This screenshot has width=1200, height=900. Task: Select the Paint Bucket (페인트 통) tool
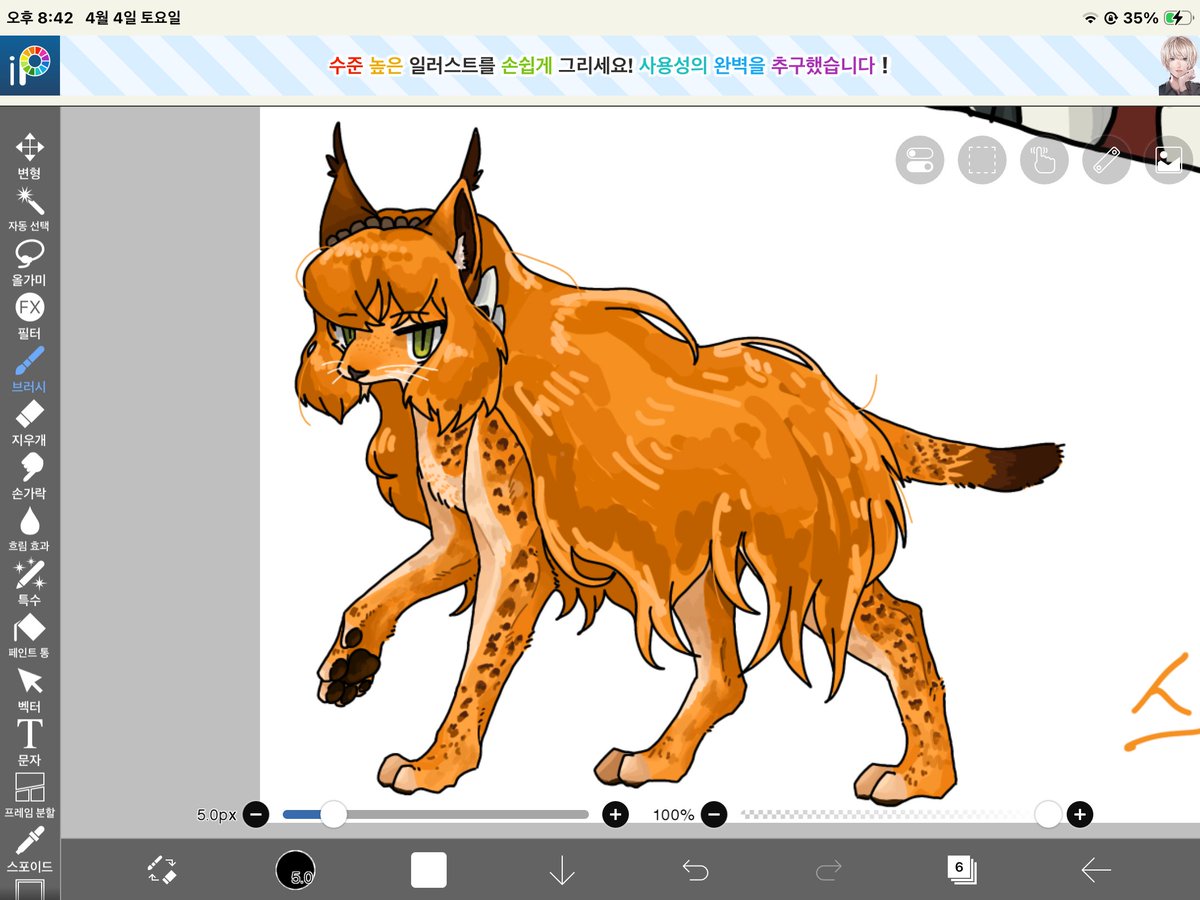[30, 636]
